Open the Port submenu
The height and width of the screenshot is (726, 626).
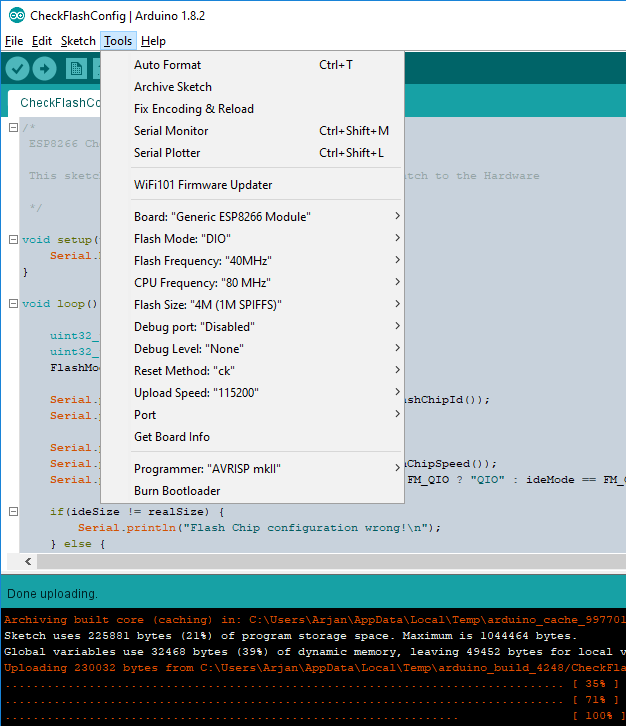pos(252,414)
